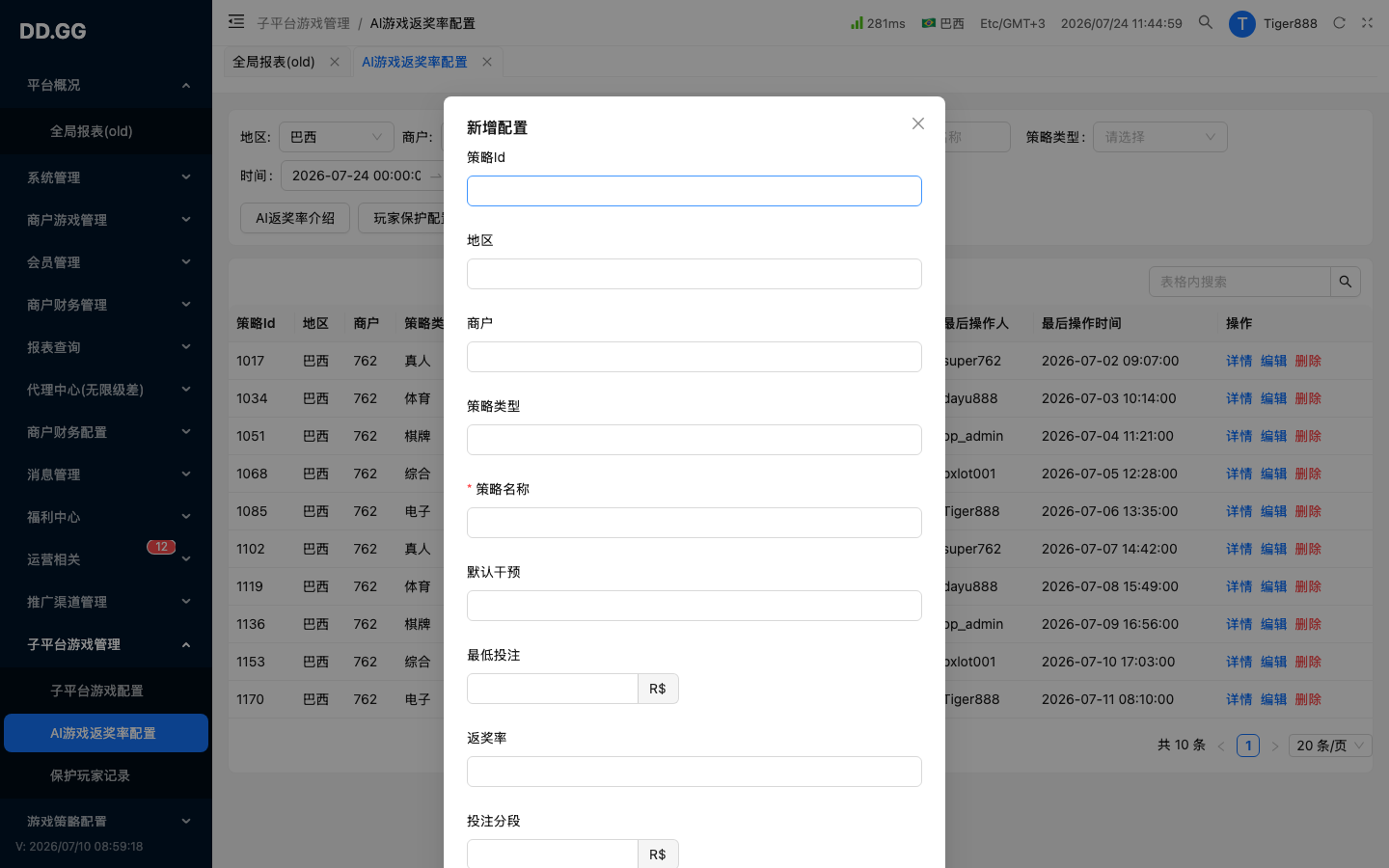Click the 巴西 flag region indicator

pyautogui.click(x=942, y=23)
